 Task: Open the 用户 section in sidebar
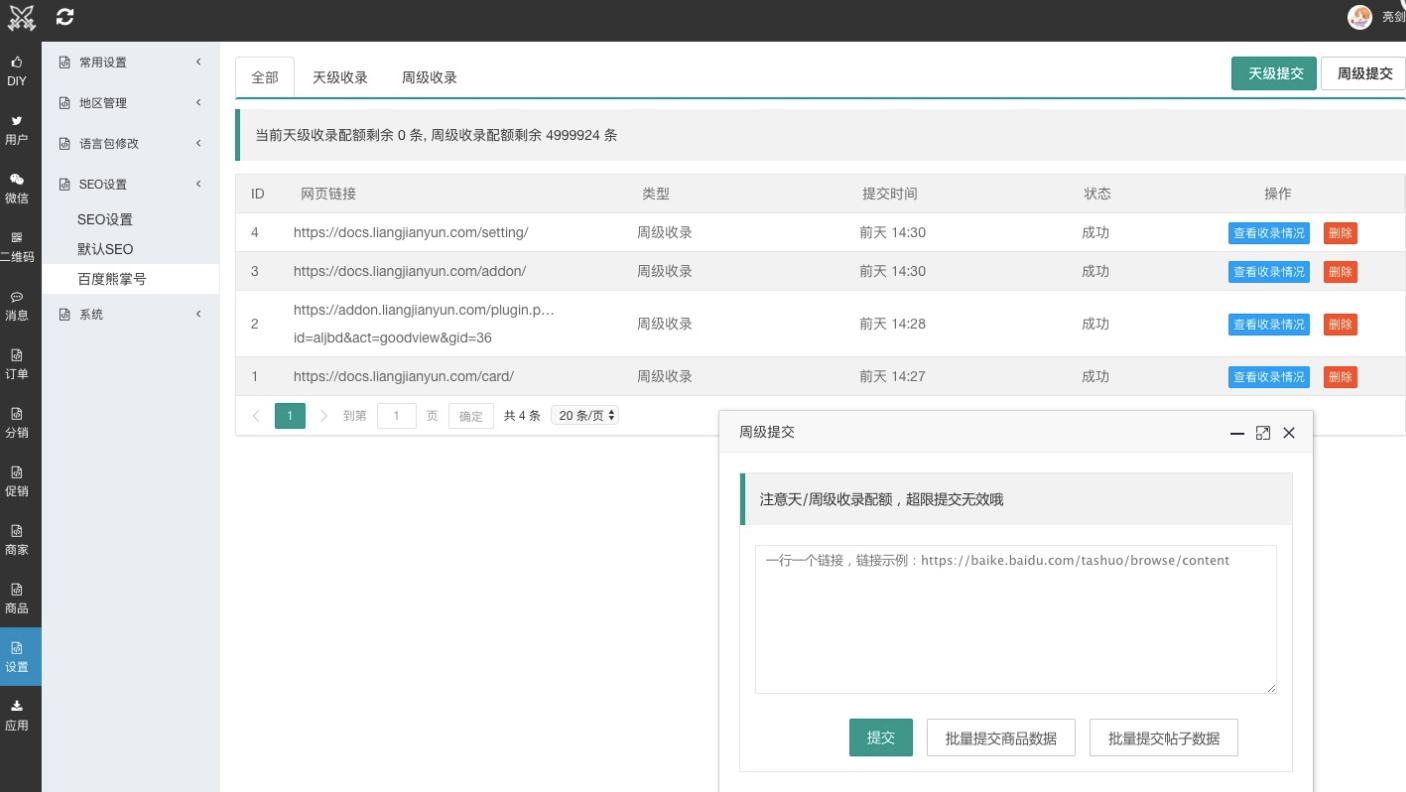(17, 130)
